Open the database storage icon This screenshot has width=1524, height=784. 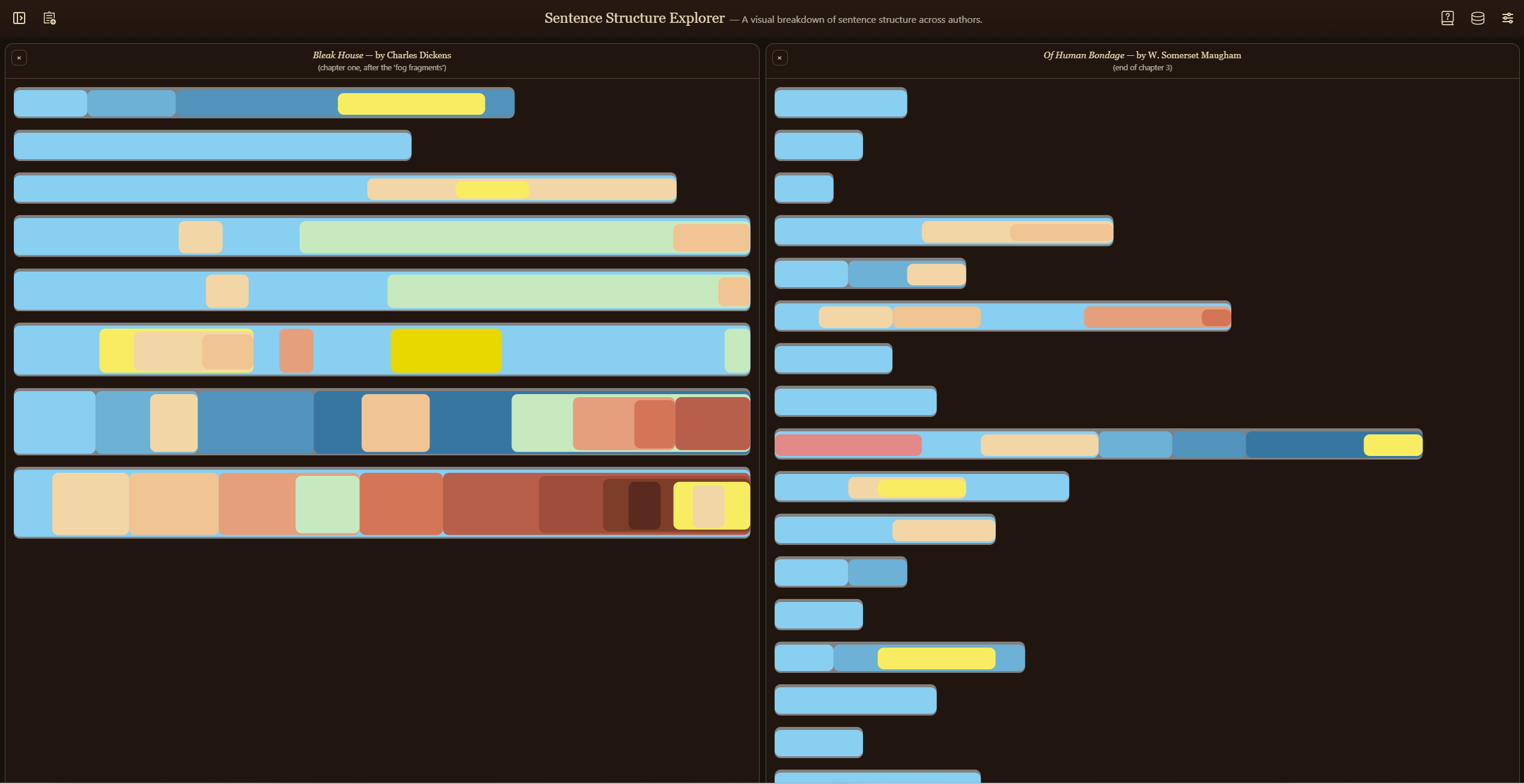1477,18
